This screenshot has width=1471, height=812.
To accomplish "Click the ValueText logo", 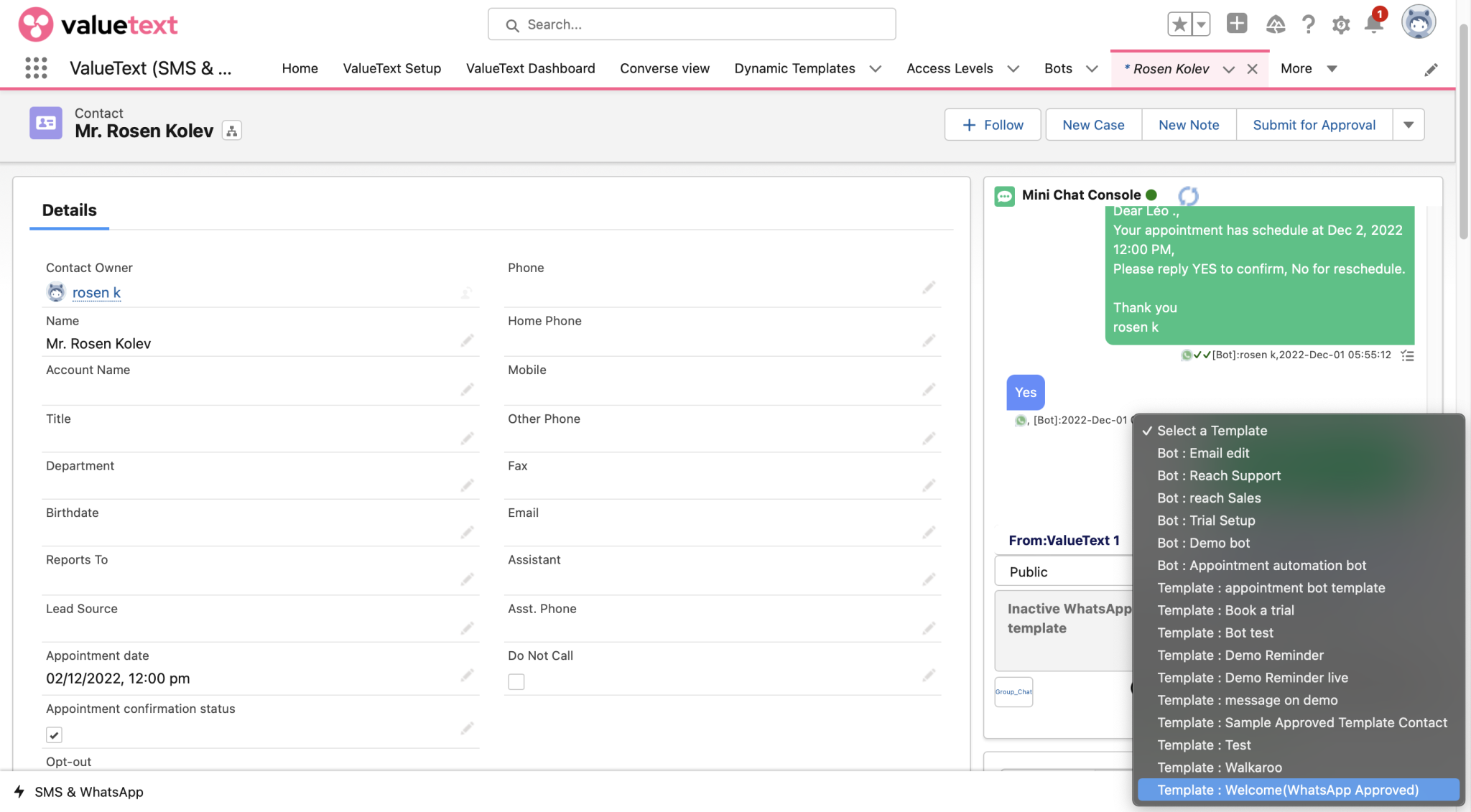I will pyautogui.click(x=98, y=25).
